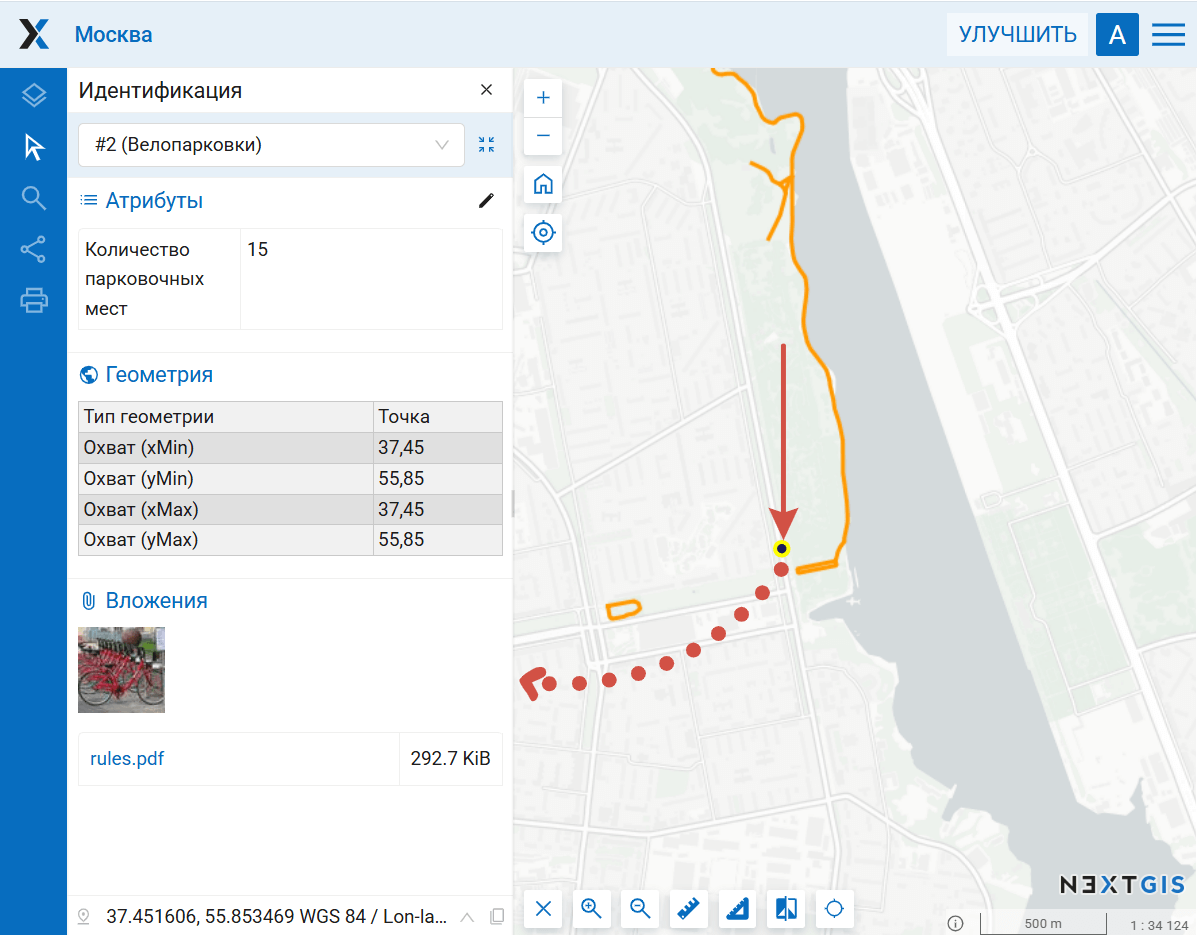Select the measure distance ruler tool
Image resolution: width=1197 pixels, height=935 pixels.
690,909
